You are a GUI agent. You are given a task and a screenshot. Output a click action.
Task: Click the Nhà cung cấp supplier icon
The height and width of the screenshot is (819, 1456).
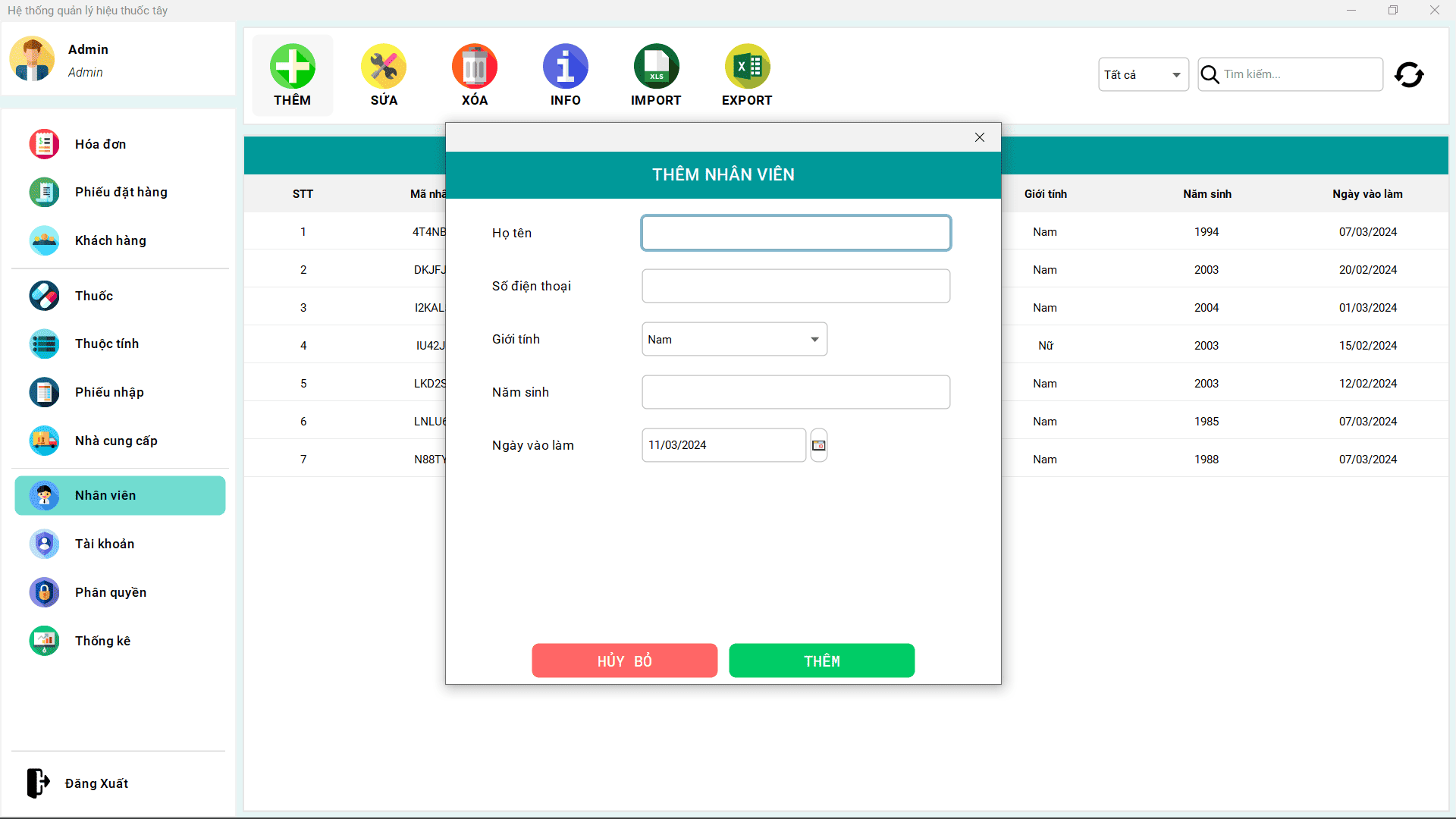point(44,441)
